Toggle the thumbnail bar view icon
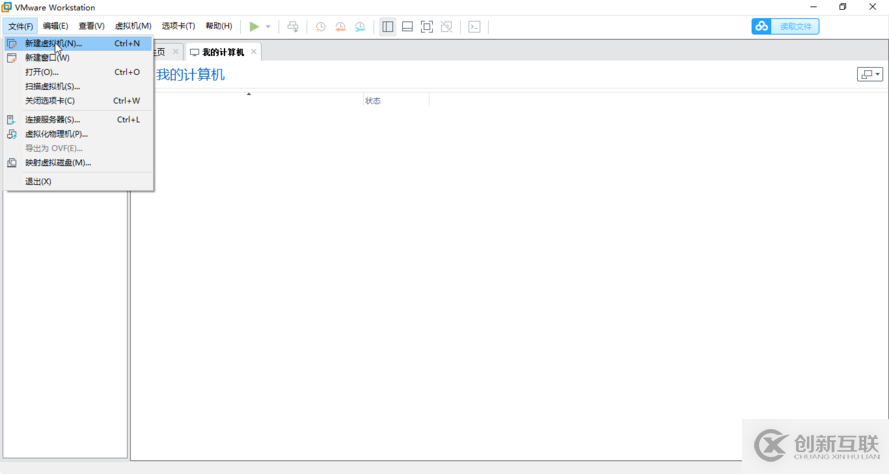The image size is (889, 474). [x=407, y=27]
